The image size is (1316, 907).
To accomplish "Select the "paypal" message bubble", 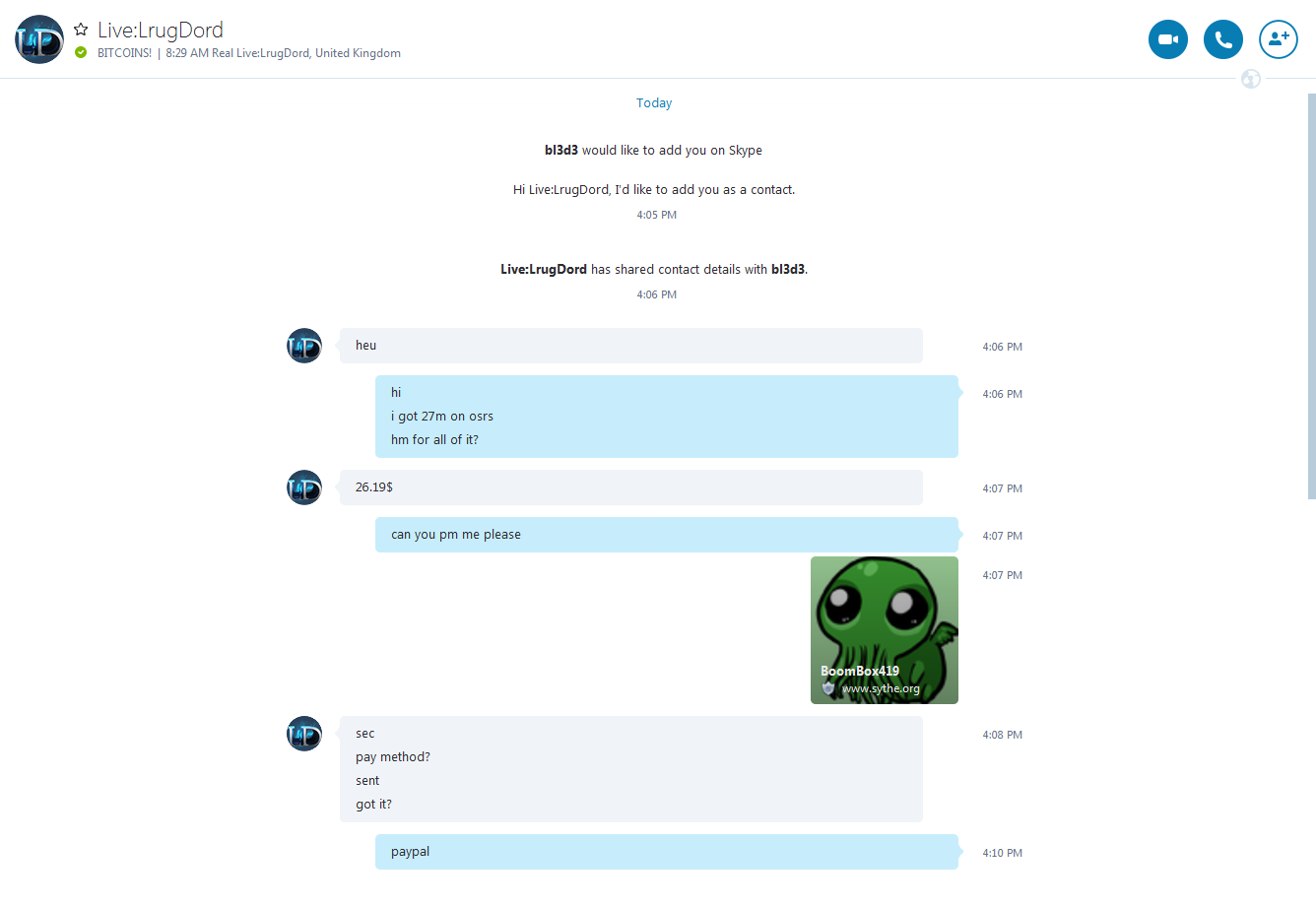I will tap(667, 852).
